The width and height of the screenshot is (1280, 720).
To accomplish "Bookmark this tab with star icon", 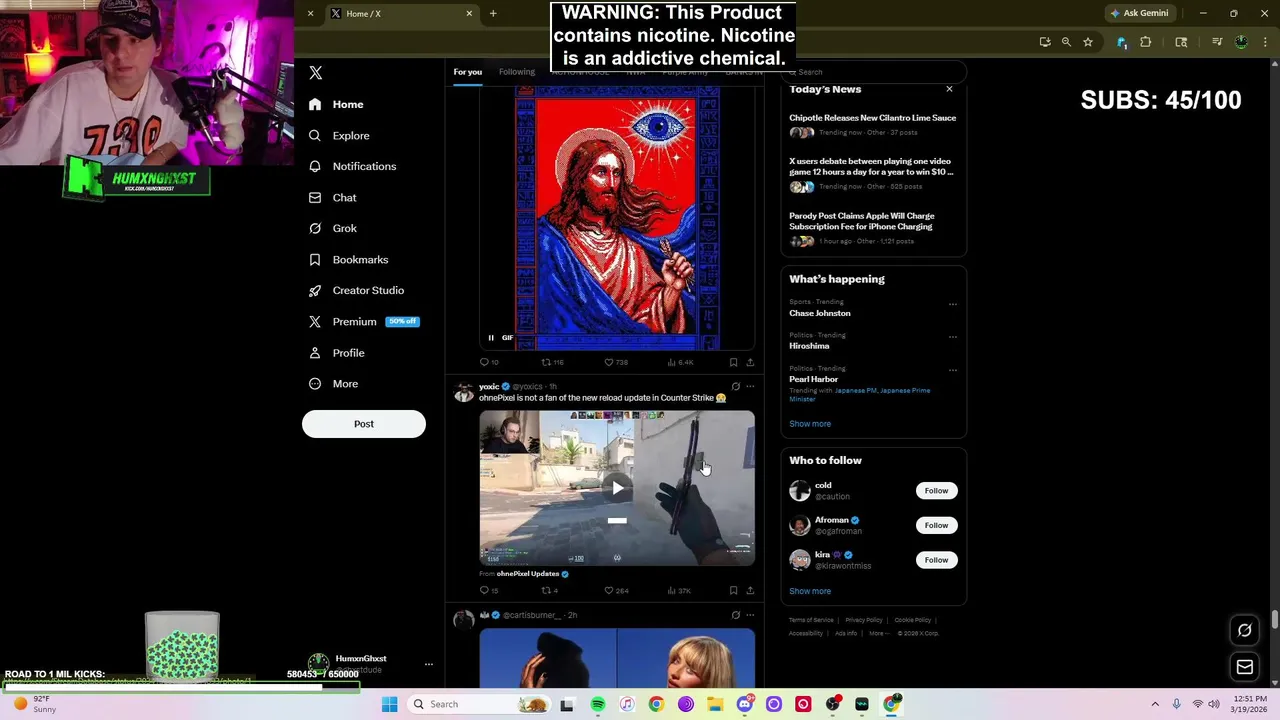I will (1088, 42).
